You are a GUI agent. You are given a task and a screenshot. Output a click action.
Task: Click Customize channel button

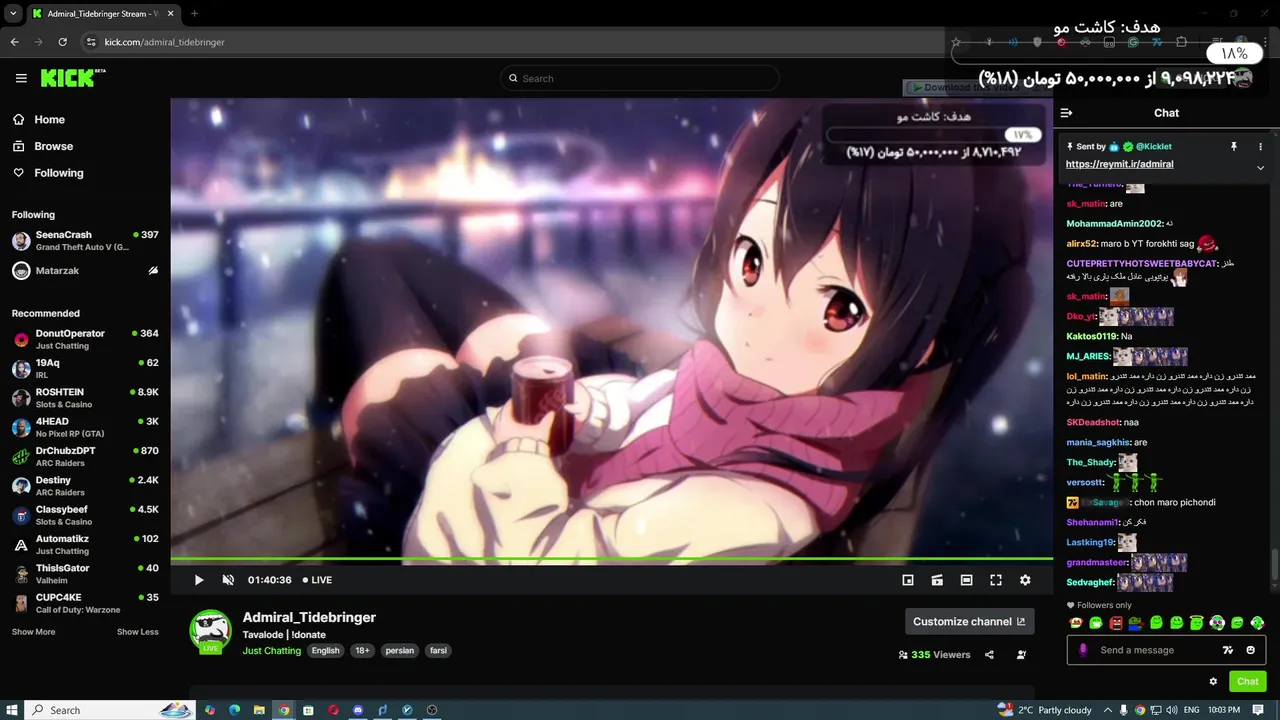click(x=969, y=621)
